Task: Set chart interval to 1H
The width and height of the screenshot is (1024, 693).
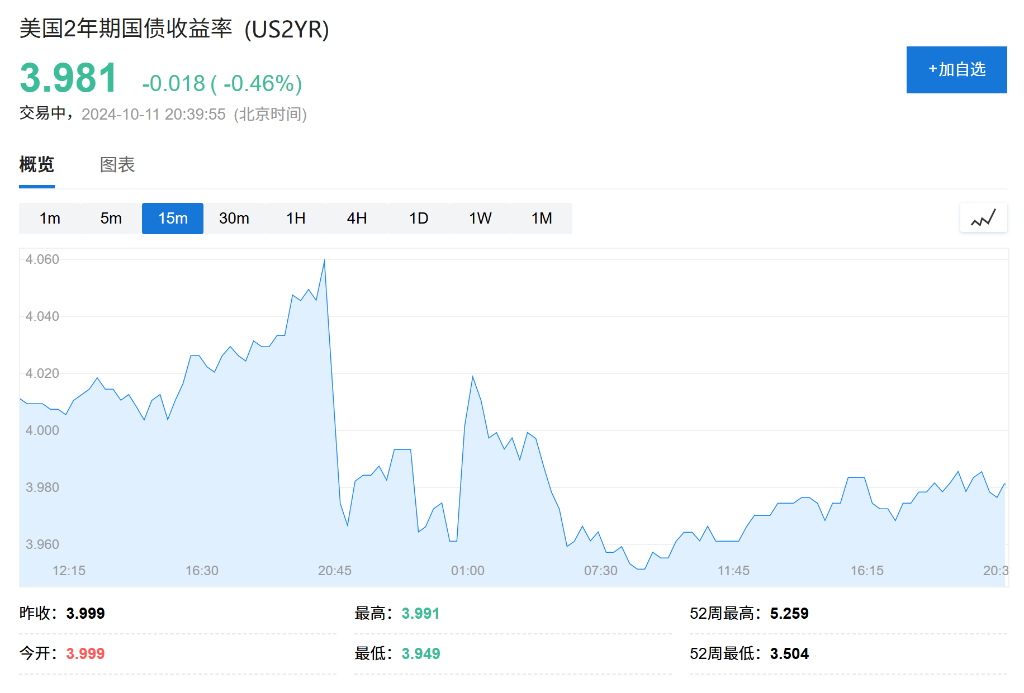Action: [x=296, y=218]
